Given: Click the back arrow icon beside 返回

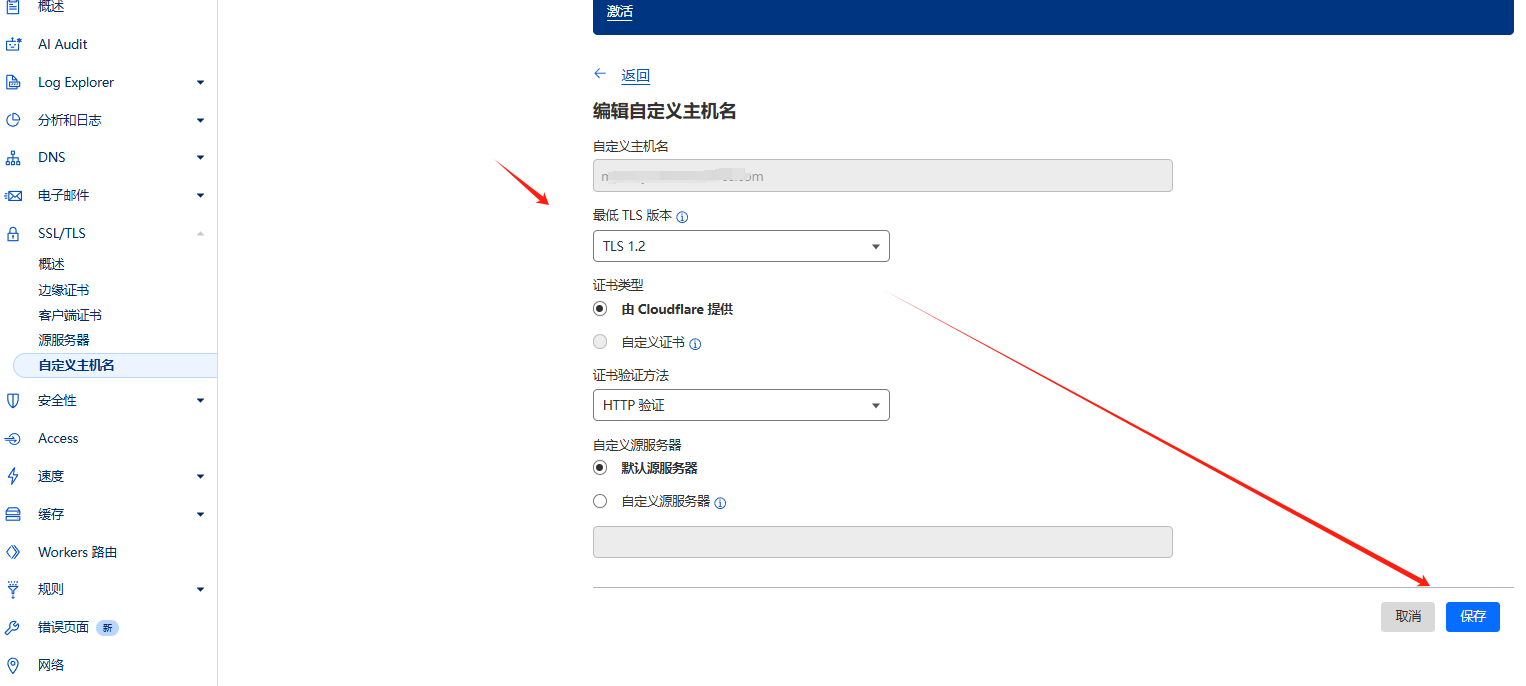Looking at the screenshot, I should click(x=600, y=74).
